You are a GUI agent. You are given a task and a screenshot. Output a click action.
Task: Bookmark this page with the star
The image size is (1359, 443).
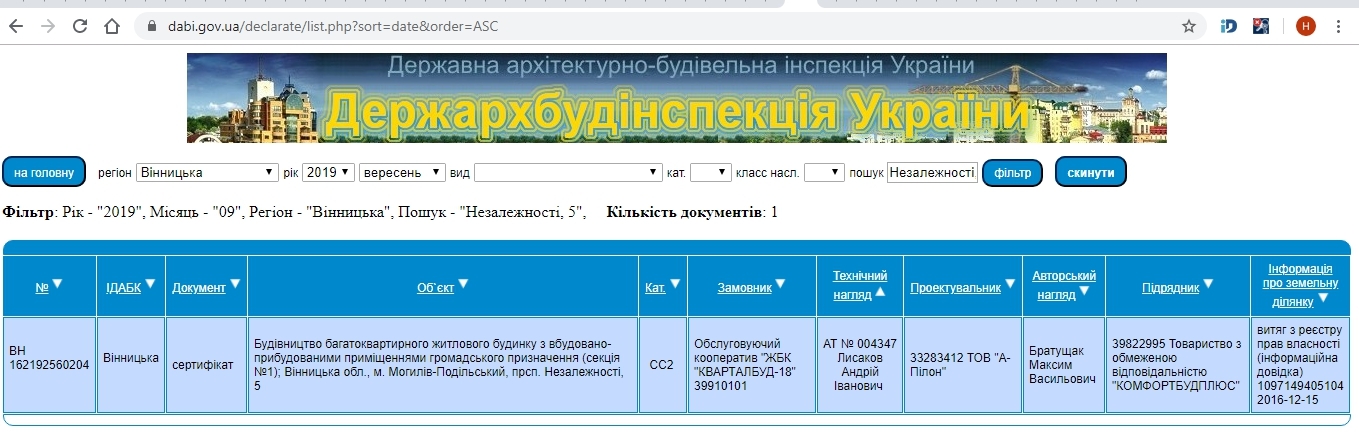(1188, 27)
